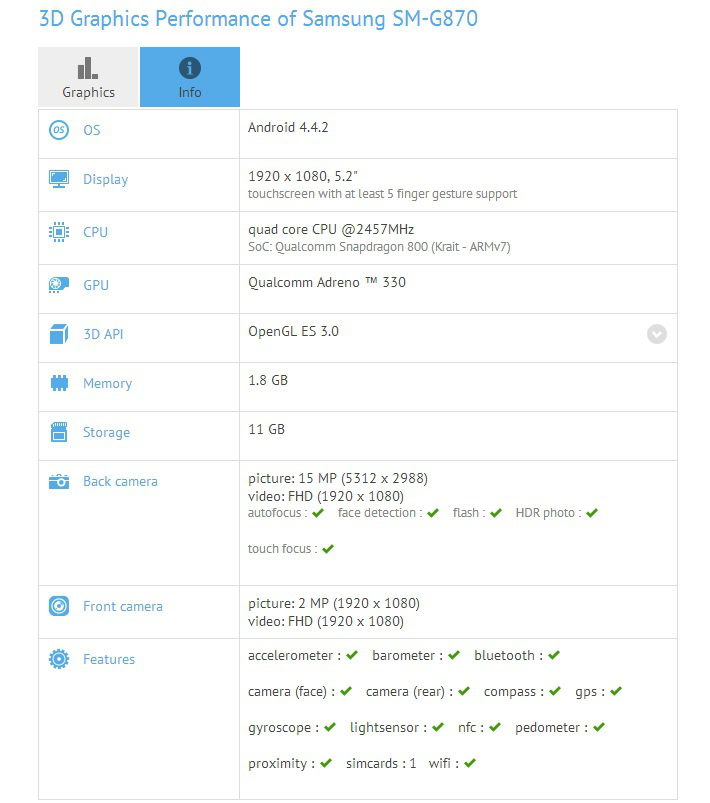Click the touchscreen gesture support text
710x803 pixels.
pos(382,194)
